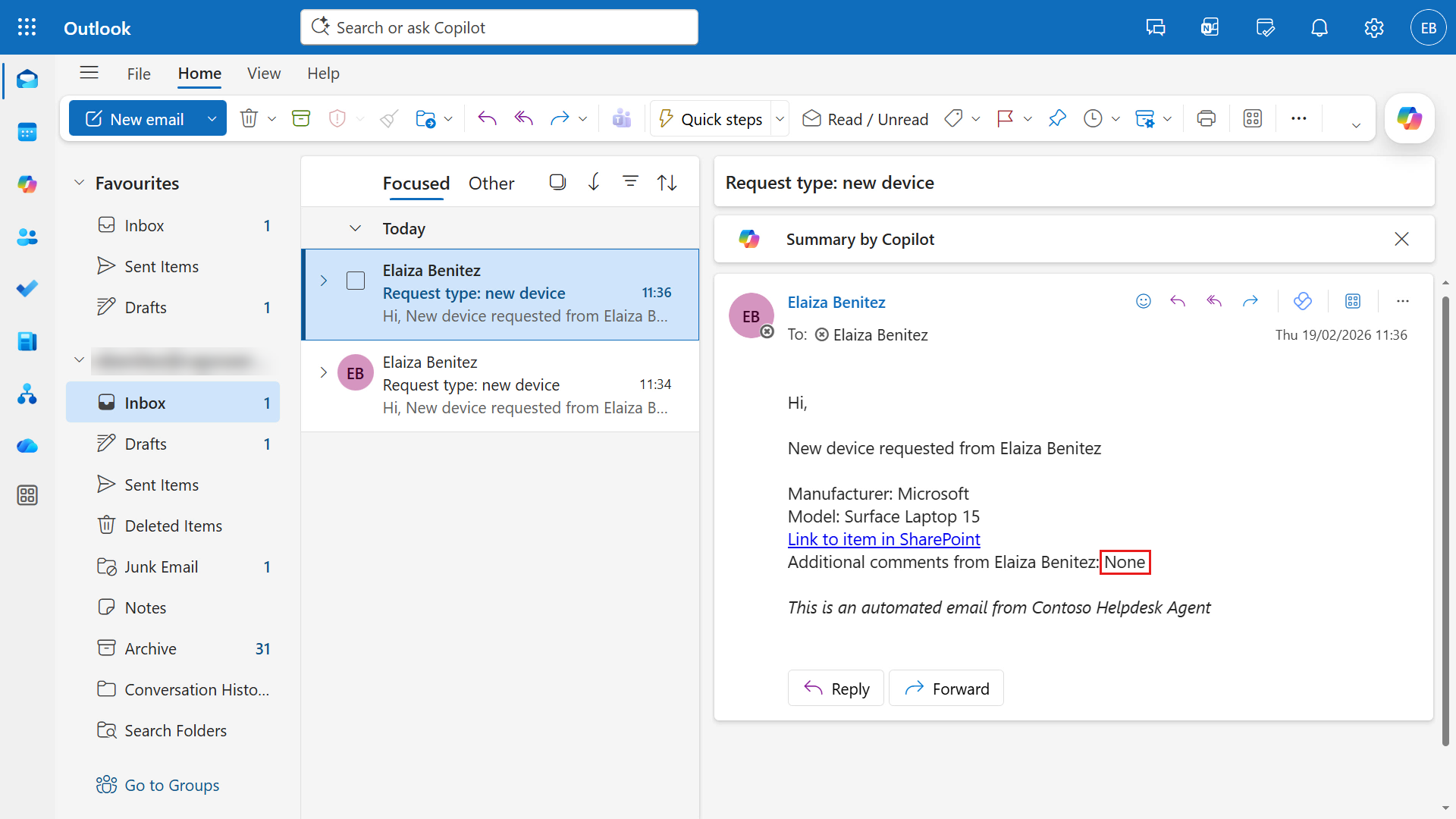Open the New email dropdown arrow
The height and width of the screenshot is (819, 1456).
click(212, 118)
